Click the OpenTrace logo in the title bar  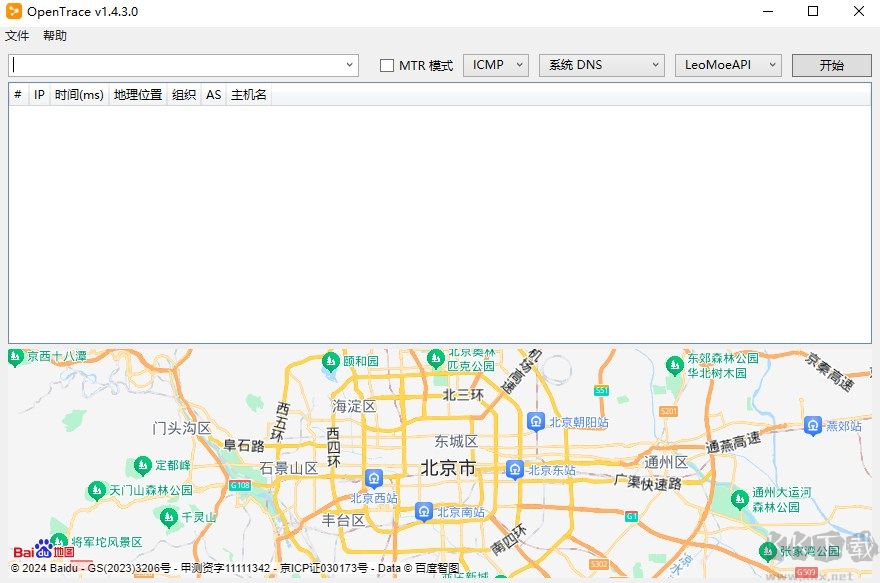[13, 11]
